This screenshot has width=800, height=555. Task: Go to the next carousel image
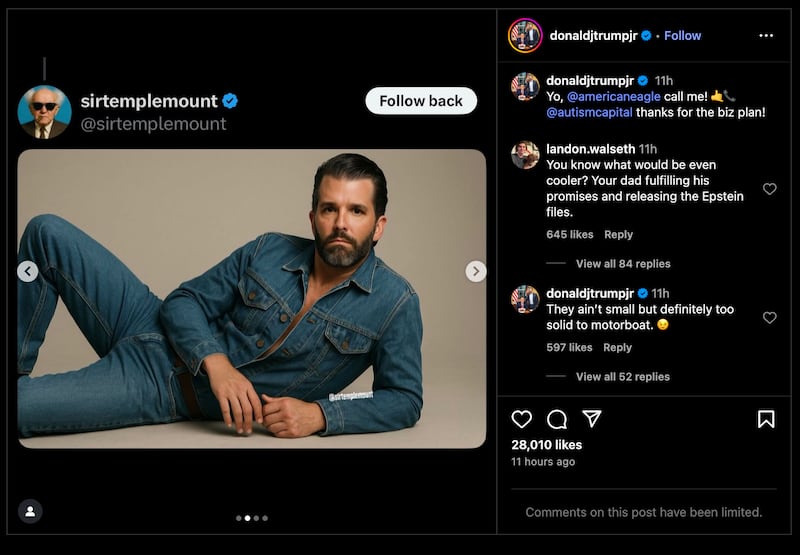click(x=476, y=271)
